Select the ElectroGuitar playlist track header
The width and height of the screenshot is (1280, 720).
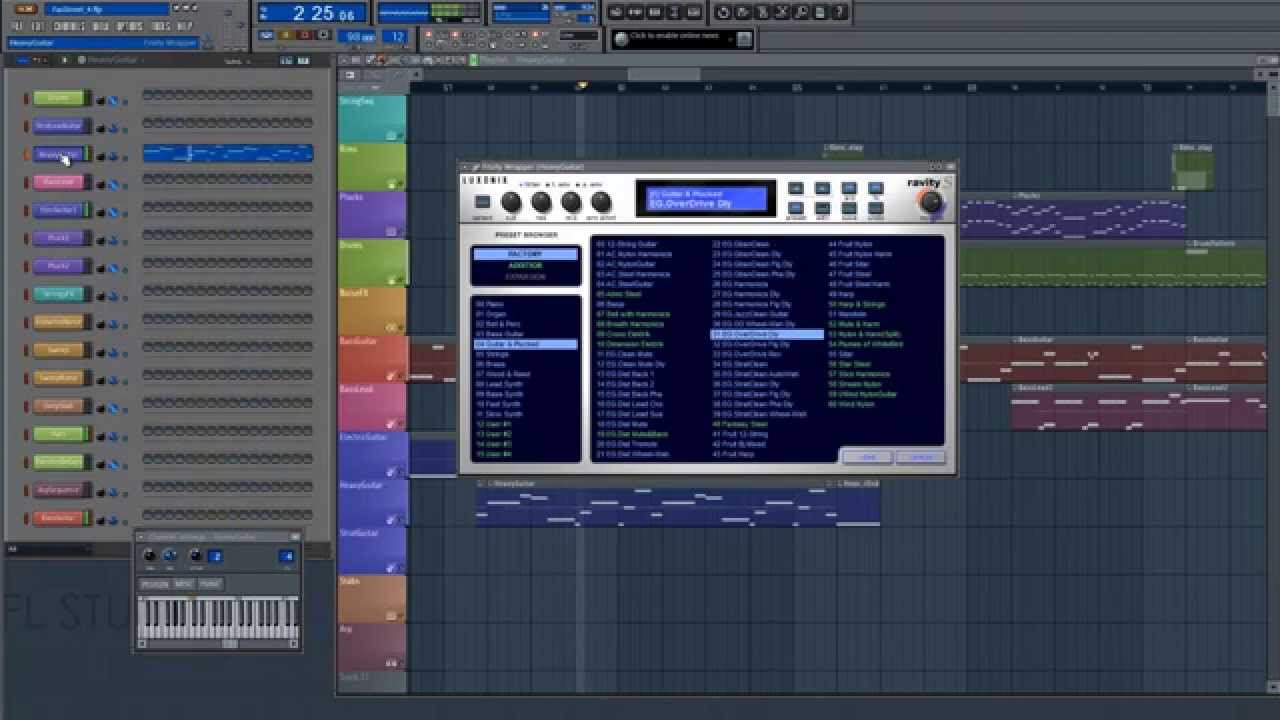(372, 454)
